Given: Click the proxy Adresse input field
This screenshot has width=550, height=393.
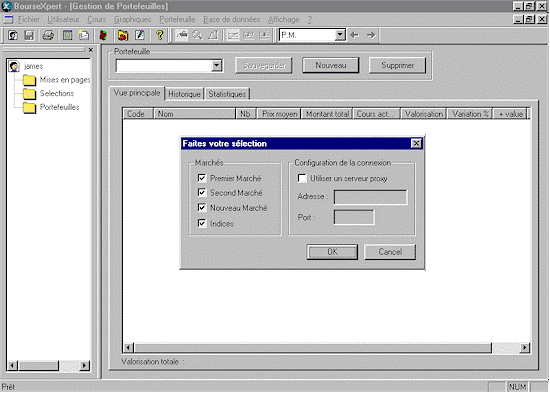Looking at the screenshot, I should click(370, 197).
